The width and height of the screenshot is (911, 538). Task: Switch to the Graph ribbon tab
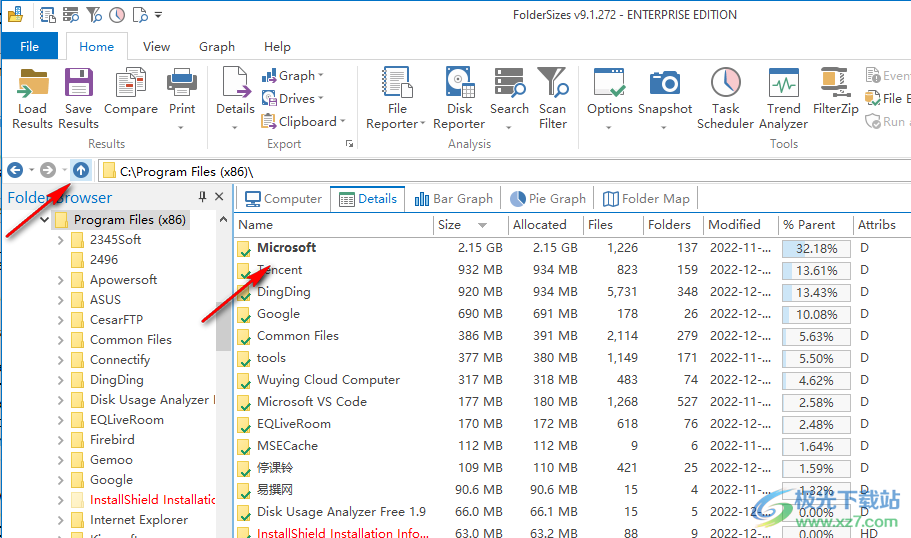(x=217, y=46)
